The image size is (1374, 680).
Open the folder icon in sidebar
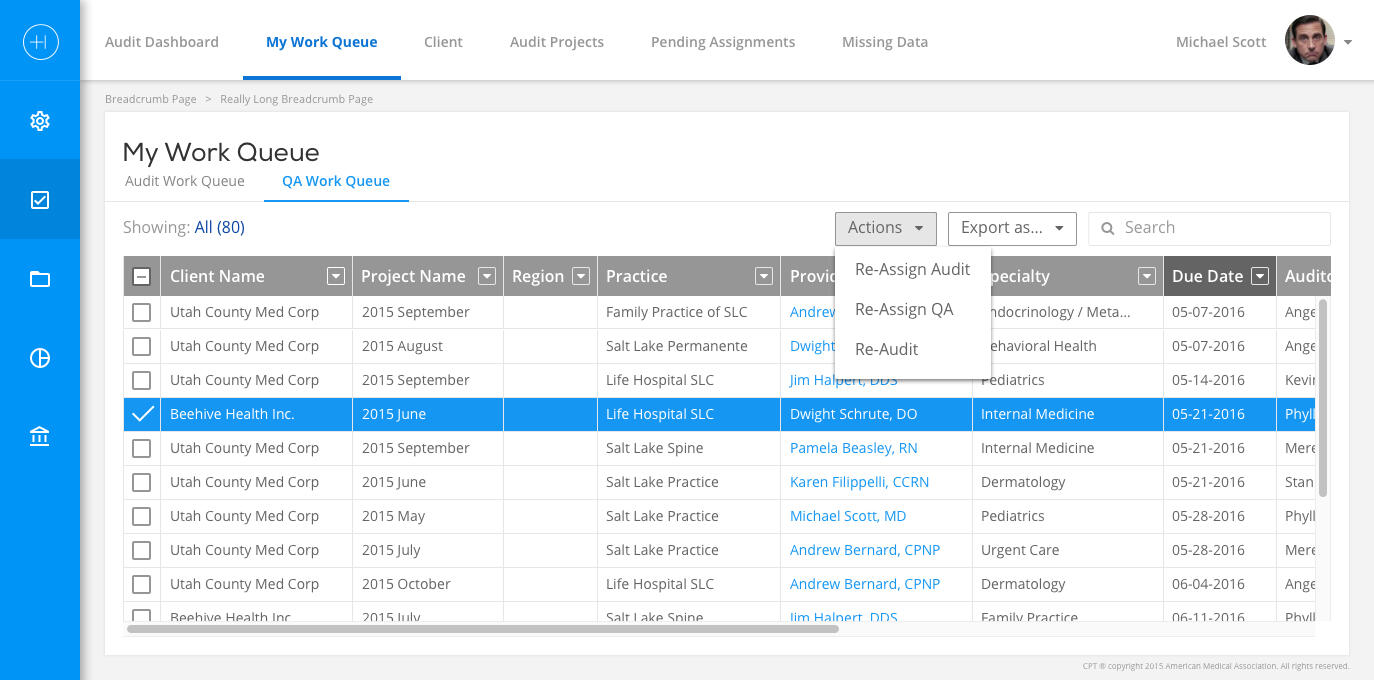(x=40, y=279)
